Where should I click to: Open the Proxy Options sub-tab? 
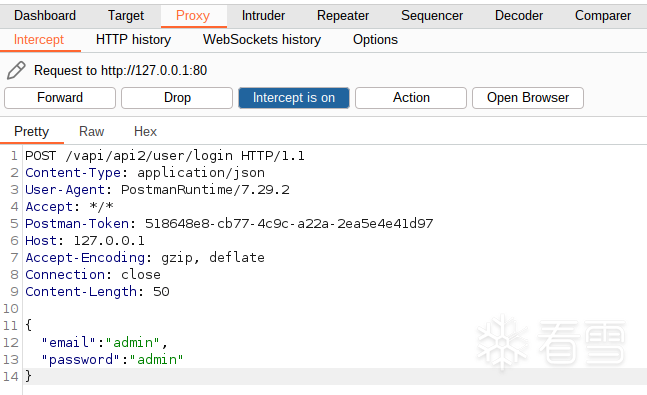[375, 40]
